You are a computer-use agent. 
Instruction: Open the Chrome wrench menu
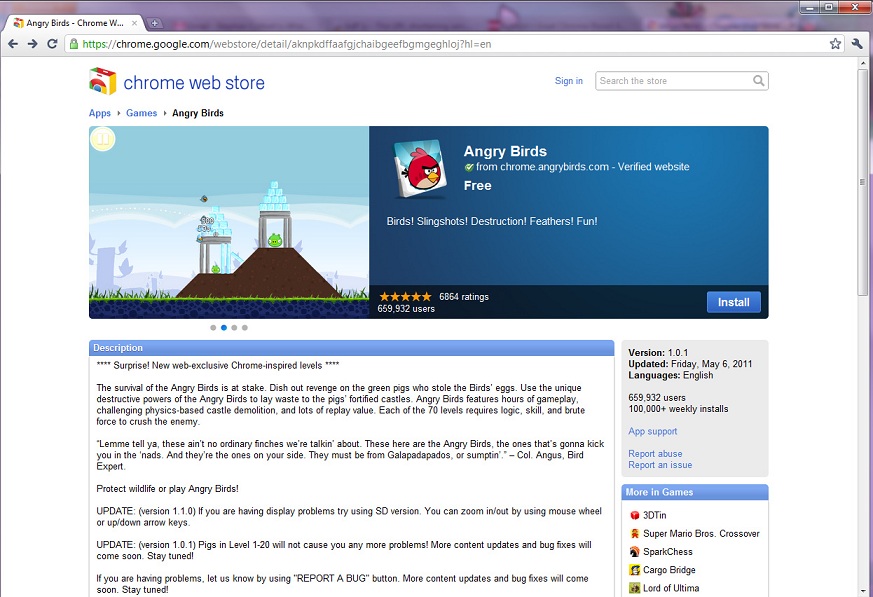(x=857, y=44)
